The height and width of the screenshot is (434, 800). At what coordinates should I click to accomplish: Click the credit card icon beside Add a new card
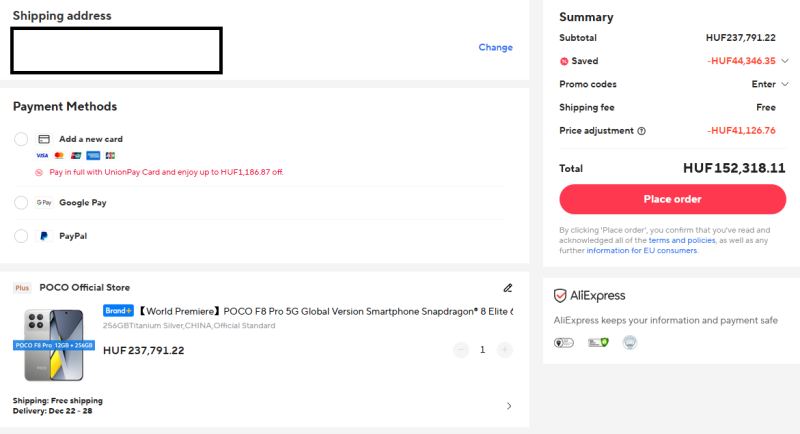[44, 139]
